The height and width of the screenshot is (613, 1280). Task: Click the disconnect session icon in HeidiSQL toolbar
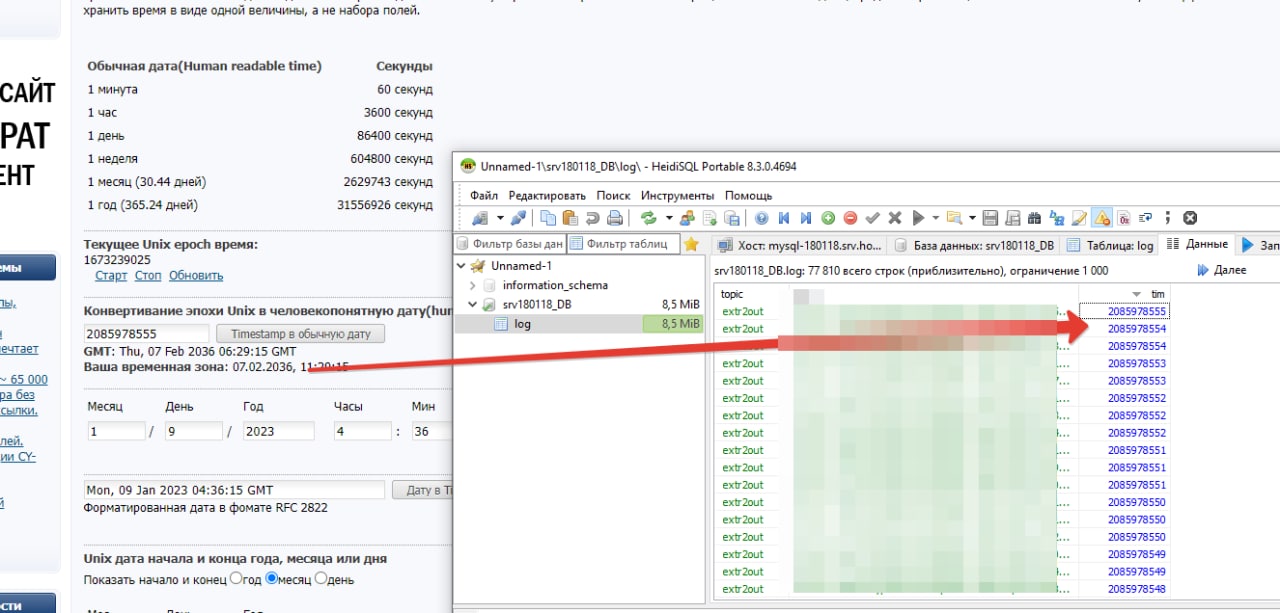(519, 217)
